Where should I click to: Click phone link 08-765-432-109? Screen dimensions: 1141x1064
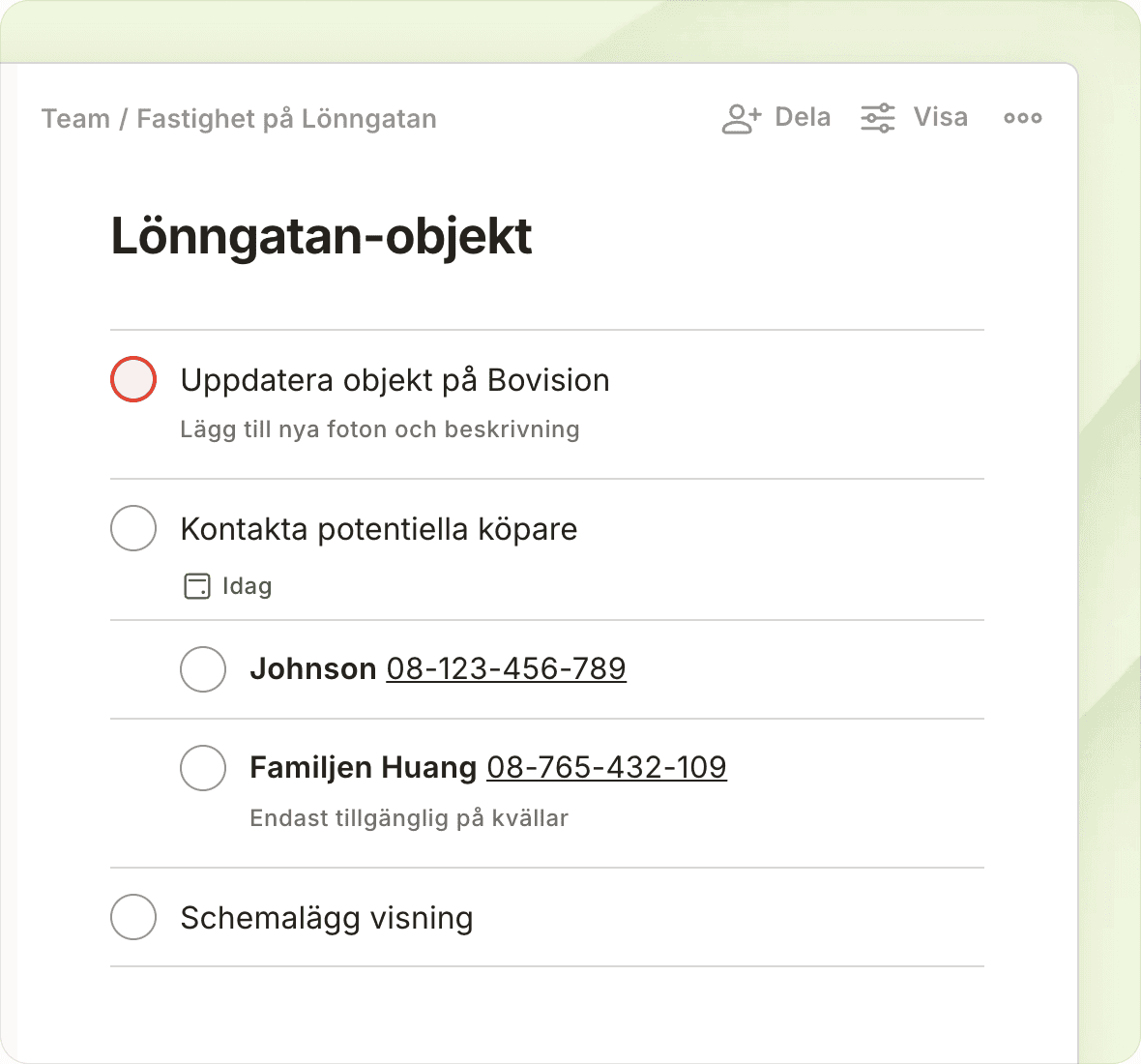click(606, 767)
